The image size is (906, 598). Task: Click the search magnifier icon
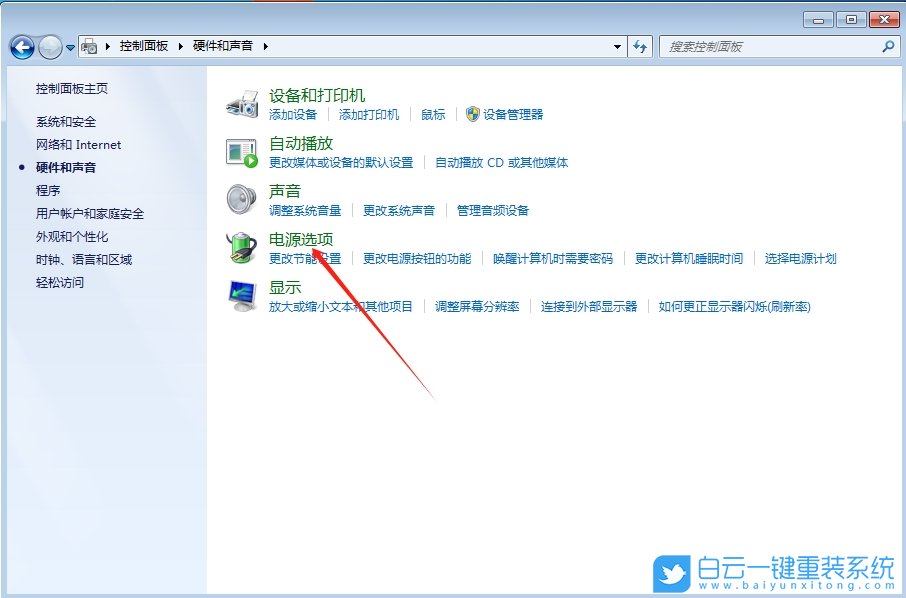[890, 46]
